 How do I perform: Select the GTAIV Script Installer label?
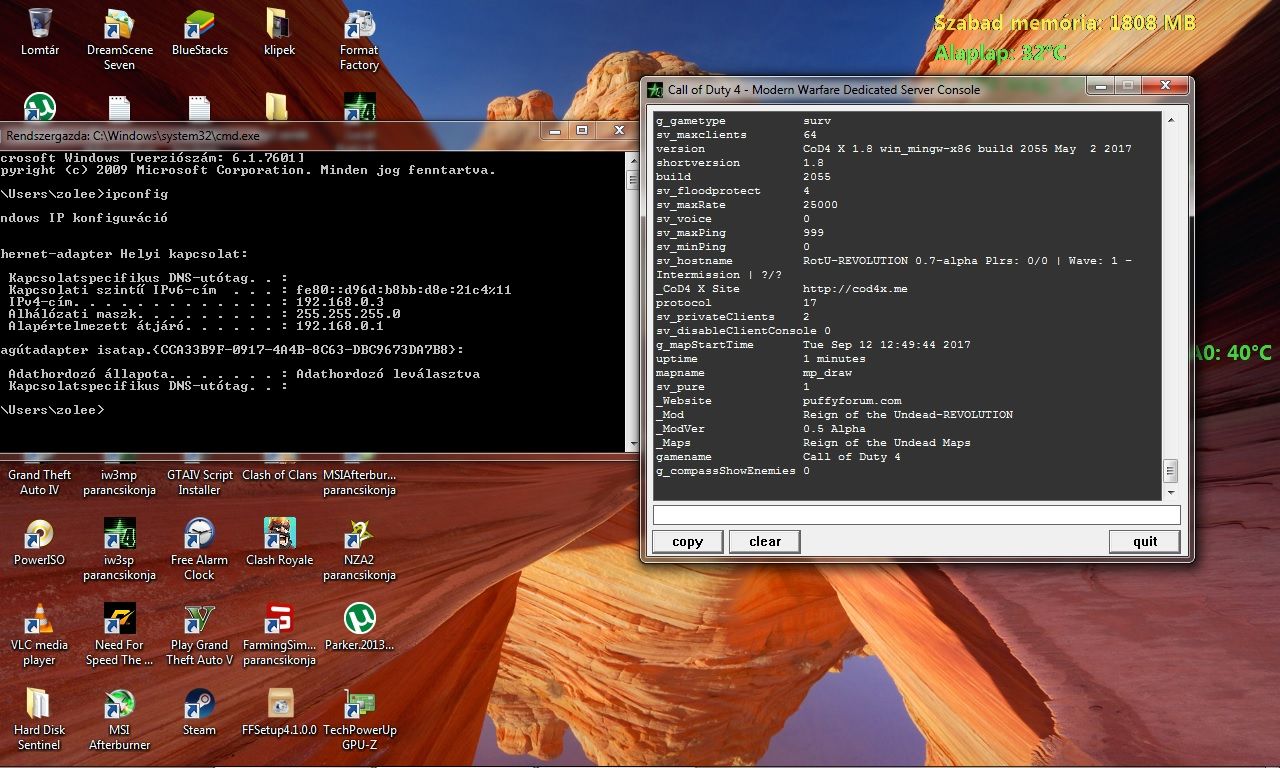[199, 483]
